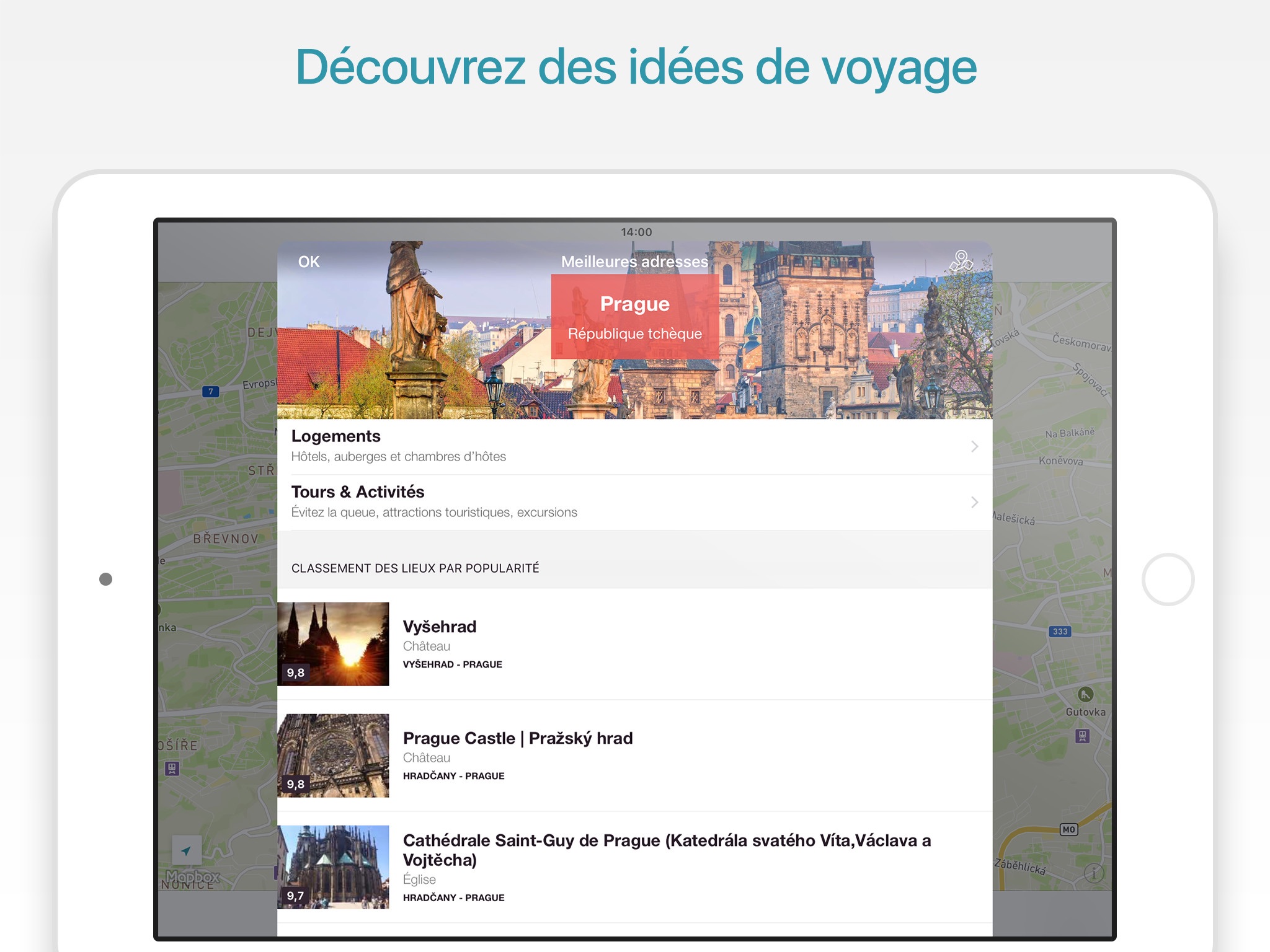
Task: Open Prague Castle thumbnail image
Action: click(333, 756)
